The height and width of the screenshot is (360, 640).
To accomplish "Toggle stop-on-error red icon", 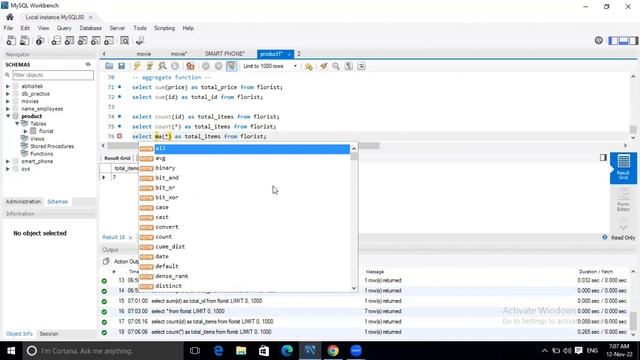I will pos(190,66).
